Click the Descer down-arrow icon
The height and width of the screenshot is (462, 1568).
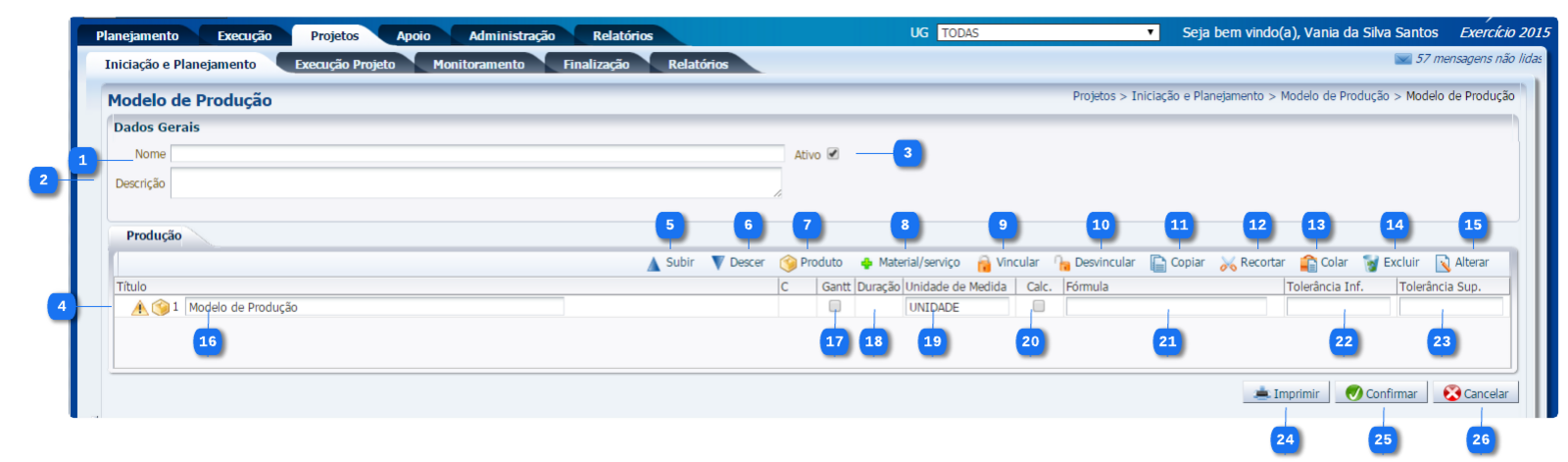point(718,263)
